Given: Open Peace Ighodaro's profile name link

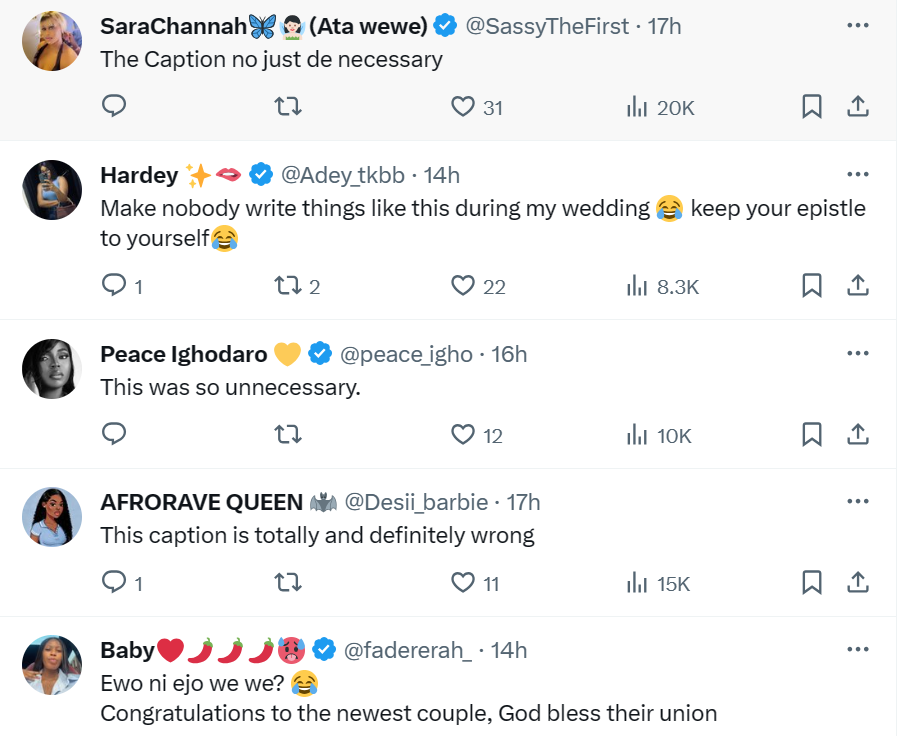Looking at the screenshot, I should 183,354.
